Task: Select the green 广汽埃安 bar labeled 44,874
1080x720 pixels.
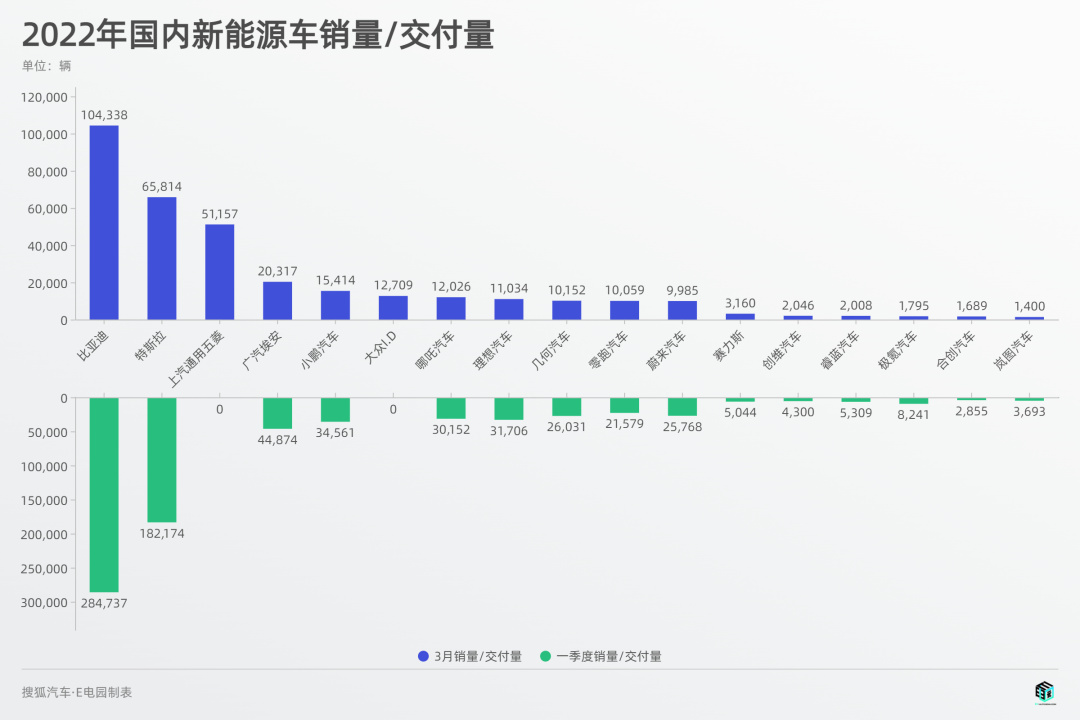Action: 278,413
